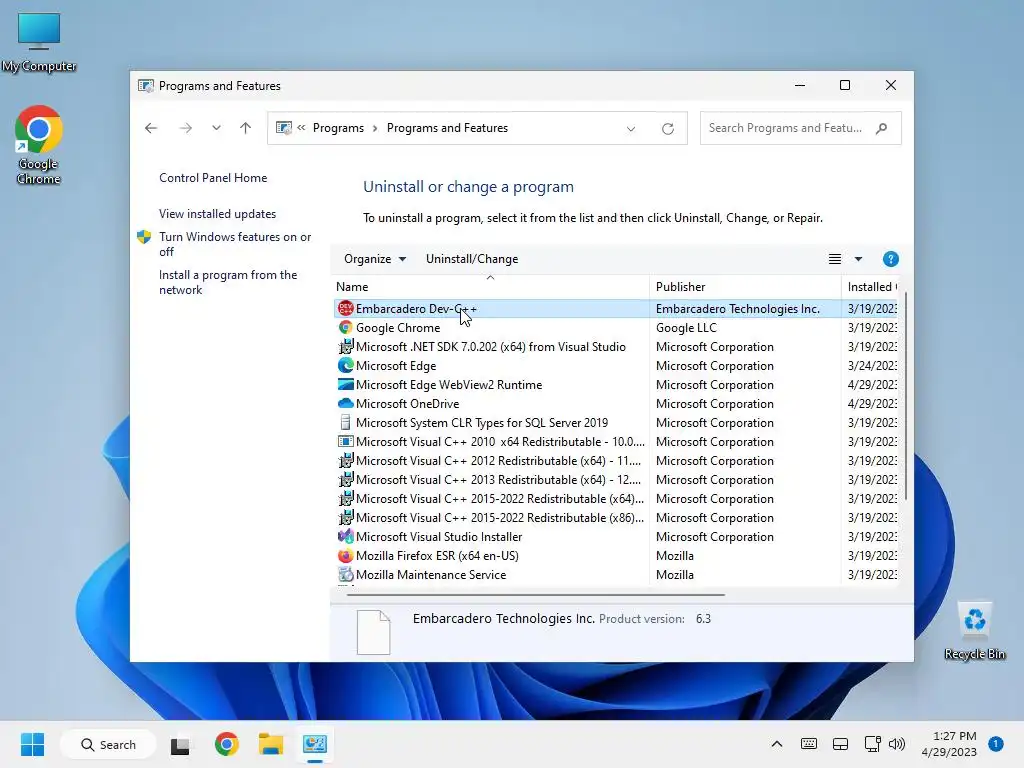Click the double chevron before Programs breadcrumb

301,128
